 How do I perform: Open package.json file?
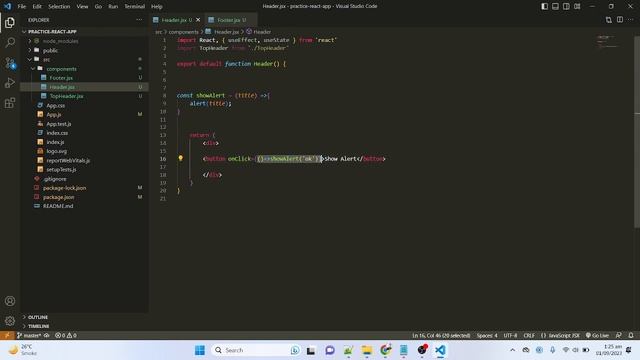pos(59,197)
